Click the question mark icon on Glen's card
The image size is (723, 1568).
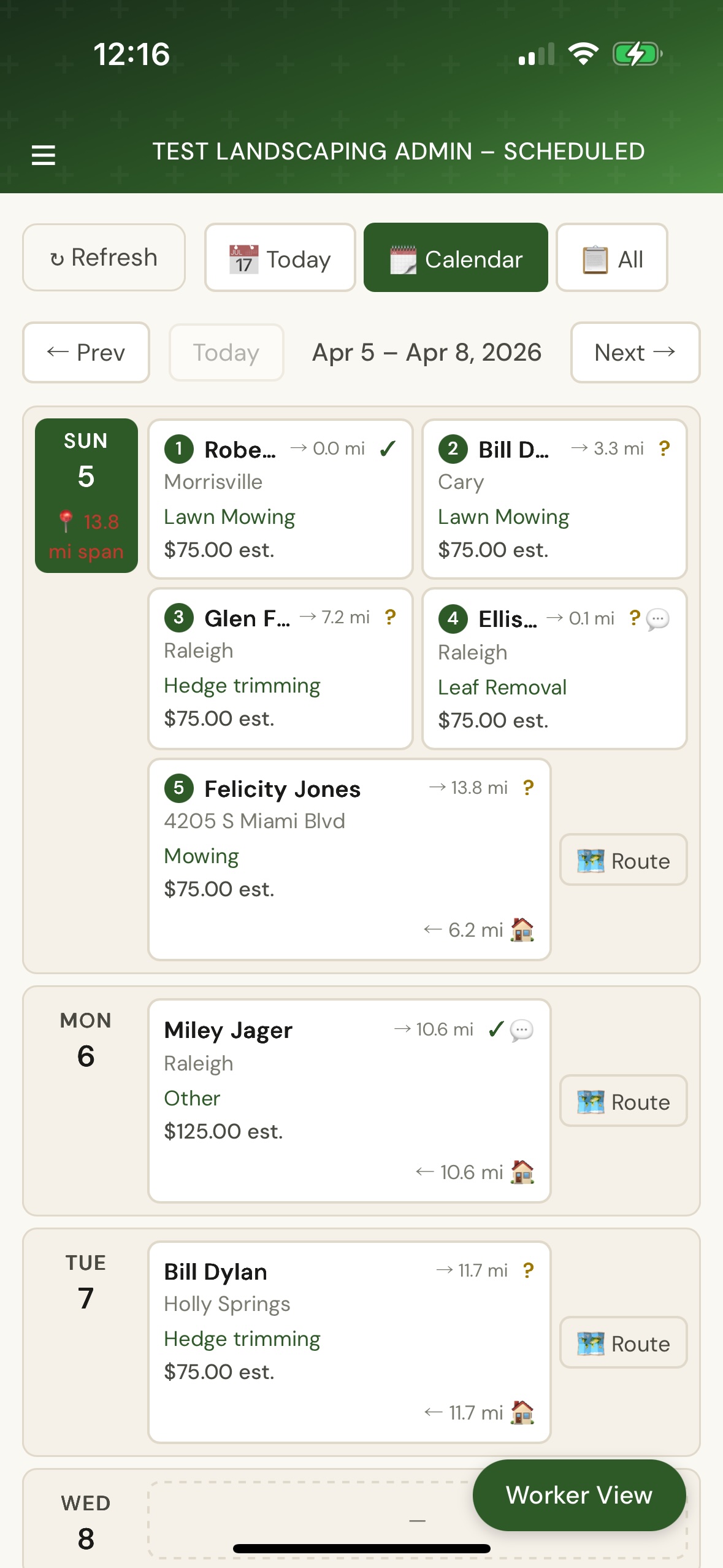(389, 618)
